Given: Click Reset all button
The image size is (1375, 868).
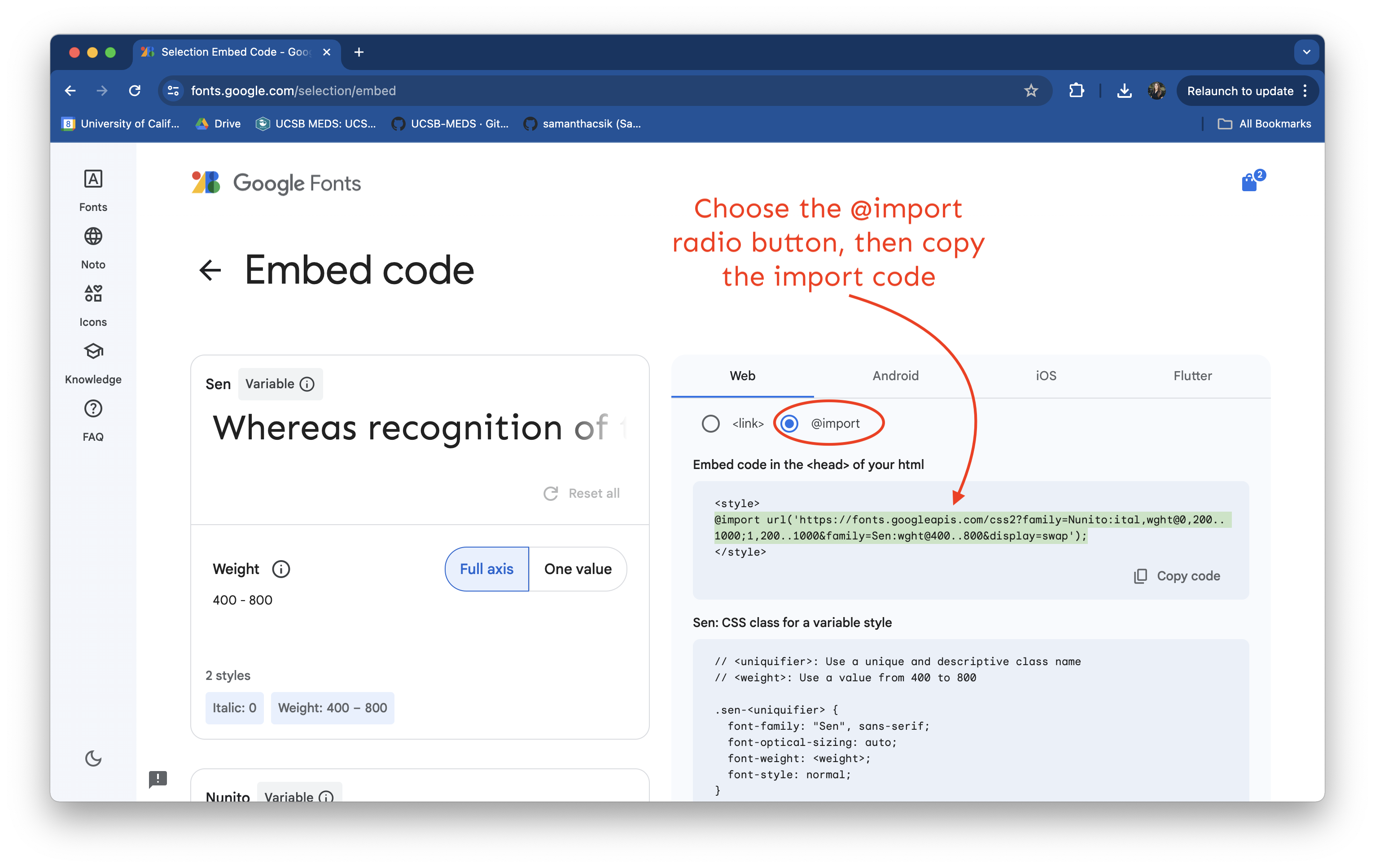Looking at the screenshot, I should (x=581, y=493).
